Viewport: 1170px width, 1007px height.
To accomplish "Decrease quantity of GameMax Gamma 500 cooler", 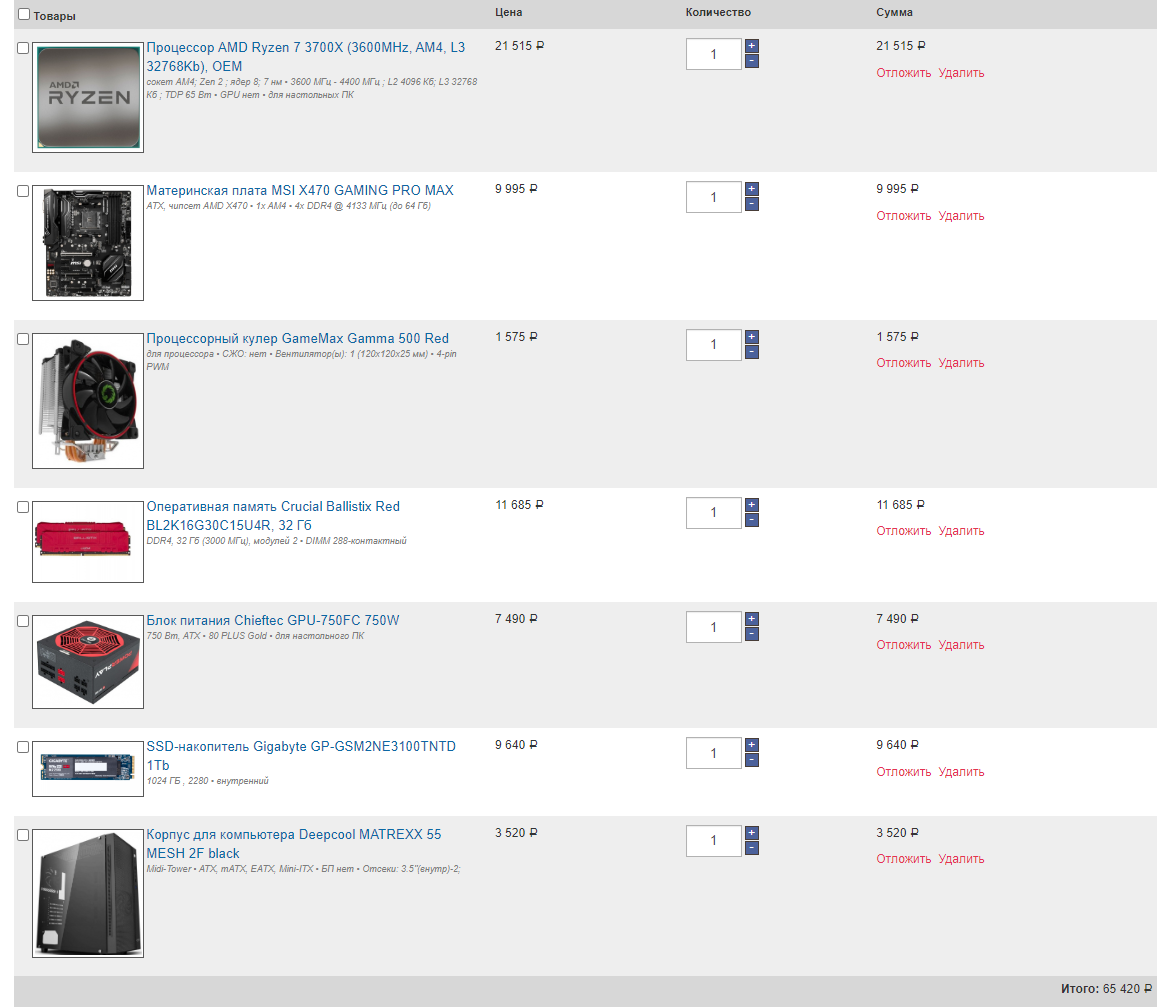I will pos(751,352).
